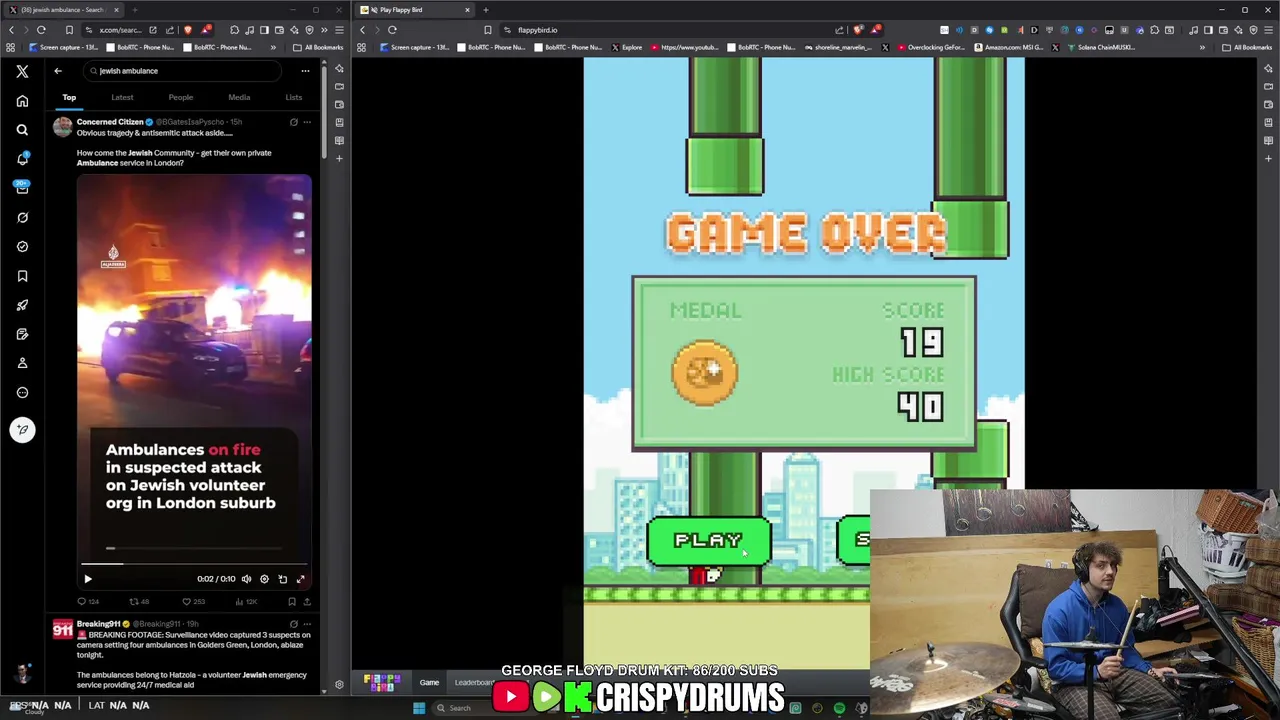The height and width of the screenshot is (720, 1280).
Task: Bookmark Concerned Citizen's post
Action: click(292, 602)
